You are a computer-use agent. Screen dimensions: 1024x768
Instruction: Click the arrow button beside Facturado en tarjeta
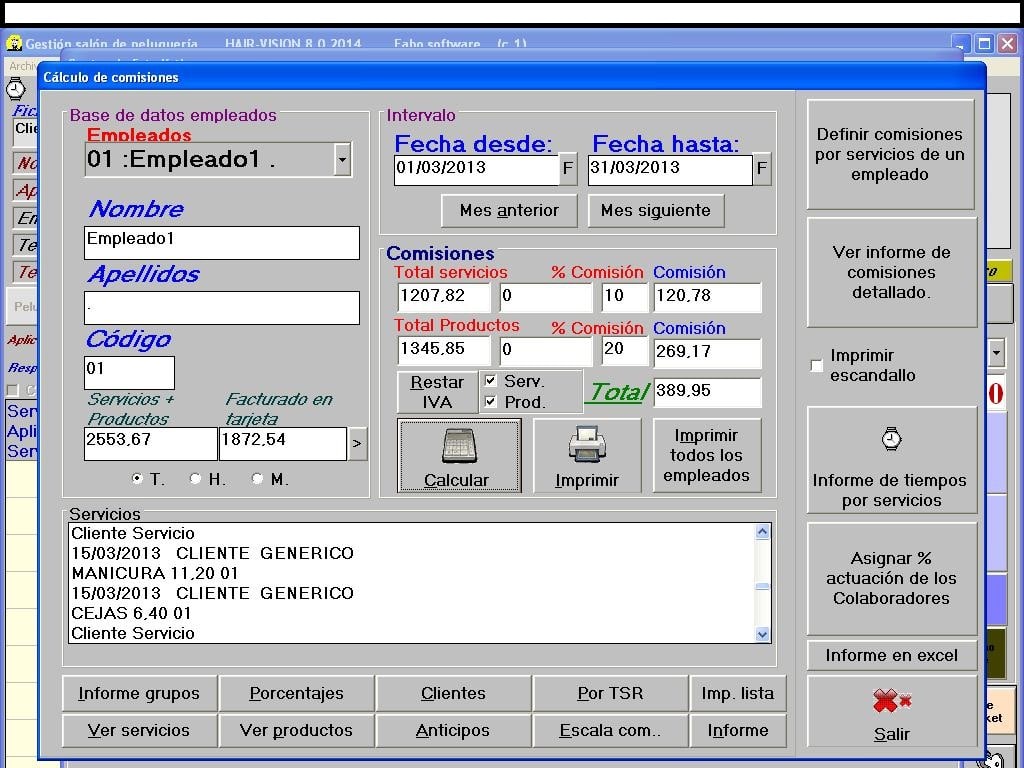[358, 444]
